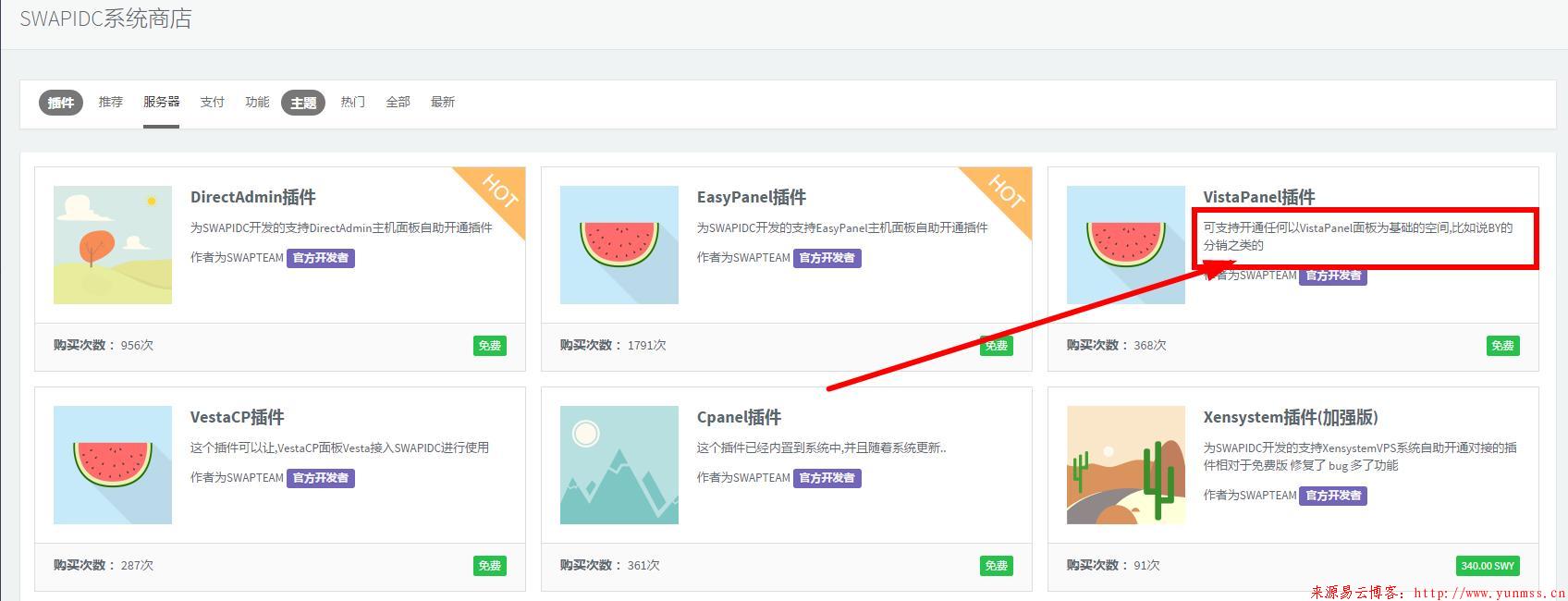Click the DirectAdmin插件 tree landscape thumbnail
1568x601 pixels.
113,245
